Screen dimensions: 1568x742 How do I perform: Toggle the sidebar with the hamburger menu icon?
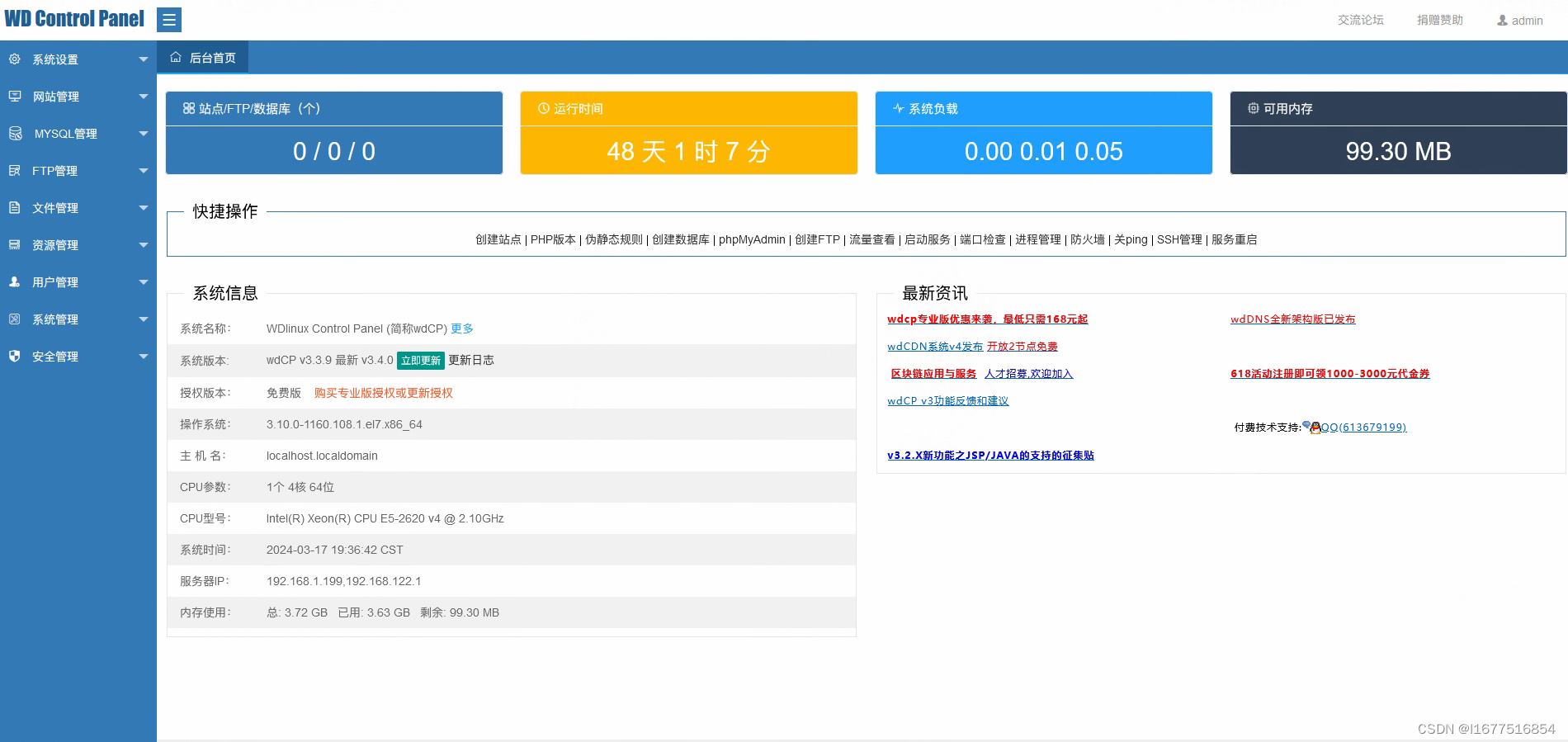169,20
